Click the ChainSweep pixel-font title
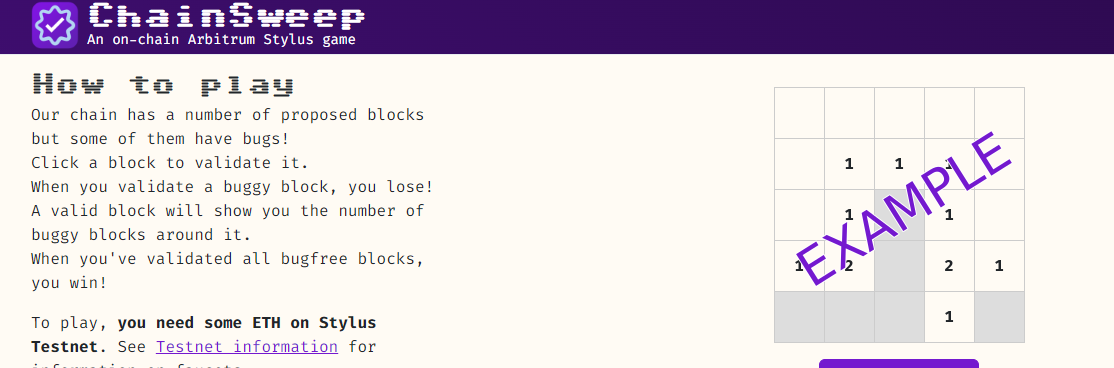This screenshot has height=368, width=1114. pos(227,16)
